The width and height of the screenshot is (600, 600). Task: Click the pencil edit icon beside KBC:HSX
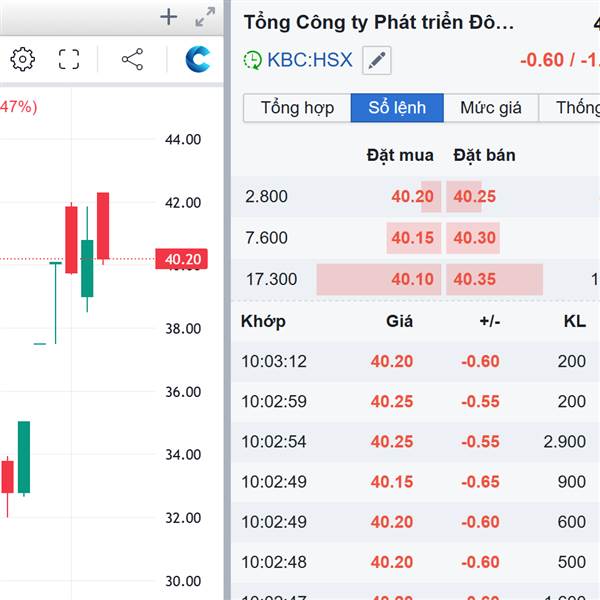point(376,60)
